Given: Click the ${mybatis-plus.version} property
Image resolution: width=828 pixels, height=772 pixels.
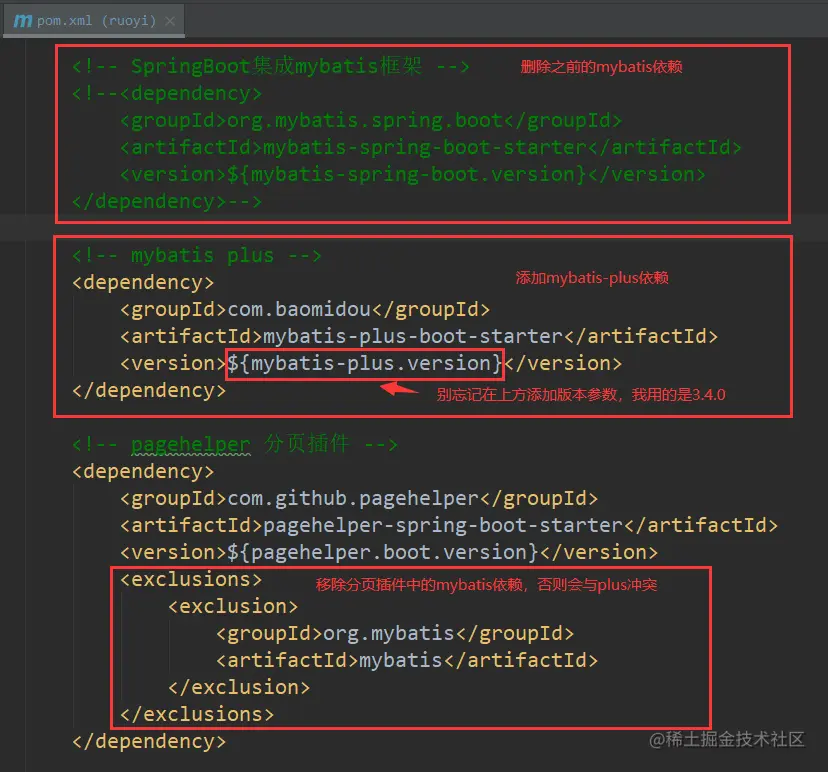Looking at the screenshot, I should click(x=365, y=363).
